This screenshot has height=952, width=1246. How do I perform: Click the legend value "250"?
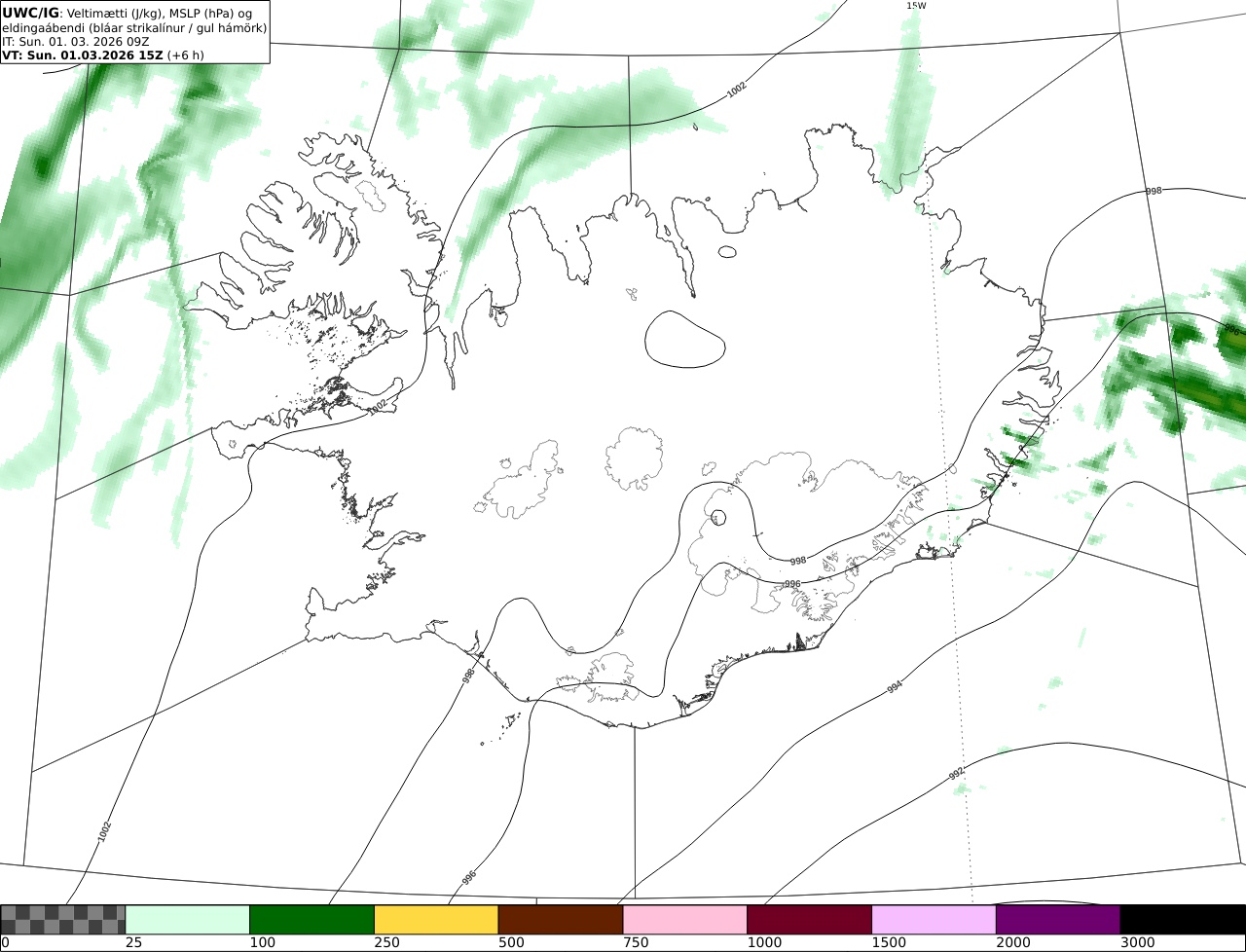(x=385, y=943)
